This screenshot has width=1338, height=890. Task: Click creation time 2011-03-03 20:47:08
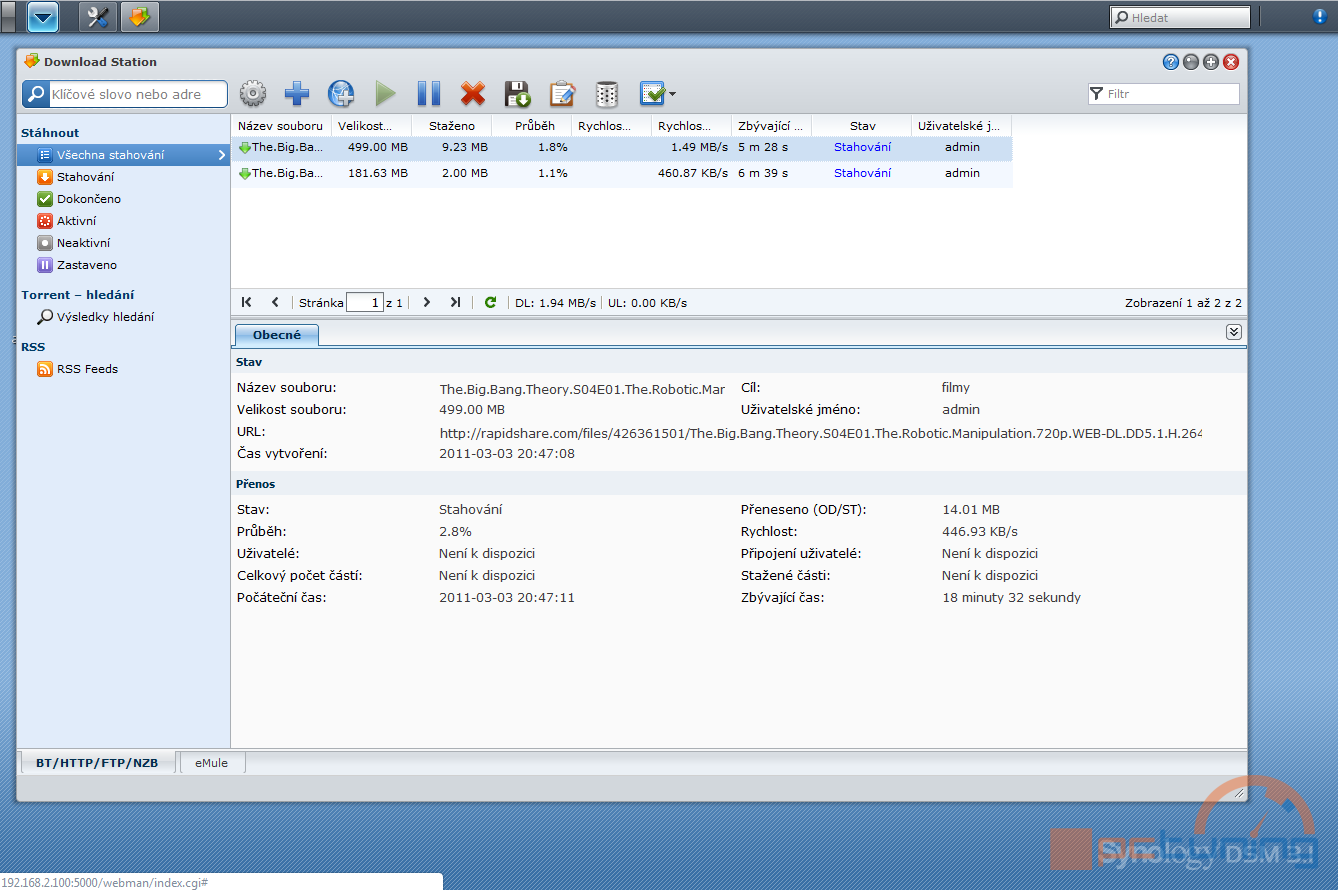508,454
